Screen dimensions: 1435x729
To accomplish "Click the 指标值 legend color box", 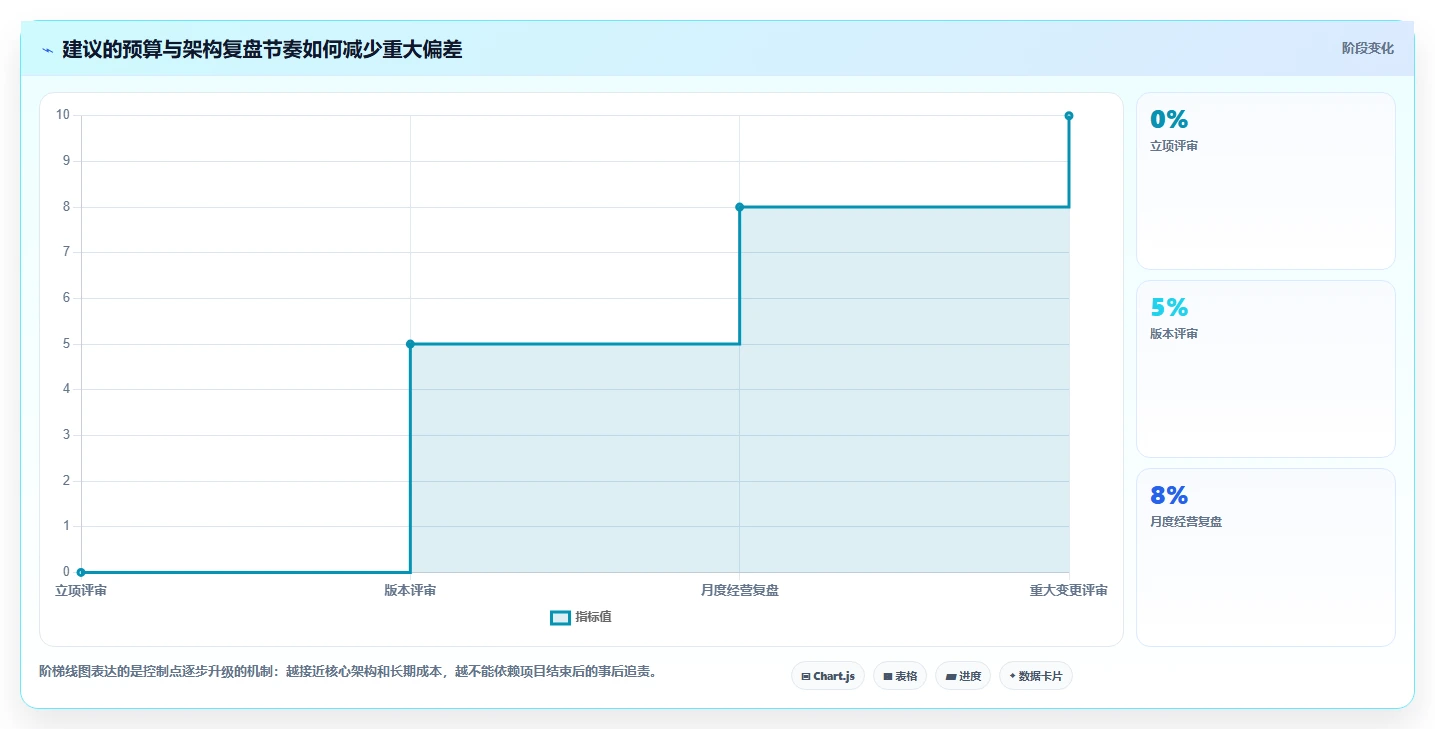I will coord(560,618).
